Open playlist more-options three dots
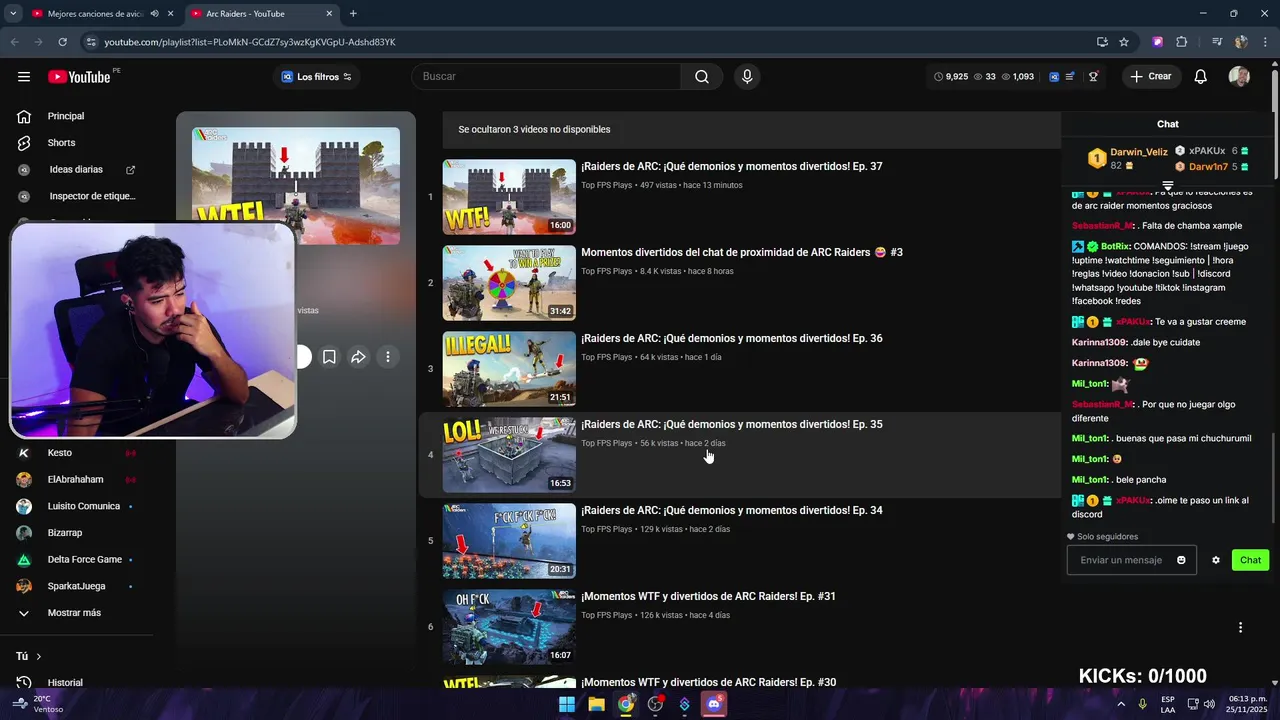1280x720 pixels. [388, 357]
